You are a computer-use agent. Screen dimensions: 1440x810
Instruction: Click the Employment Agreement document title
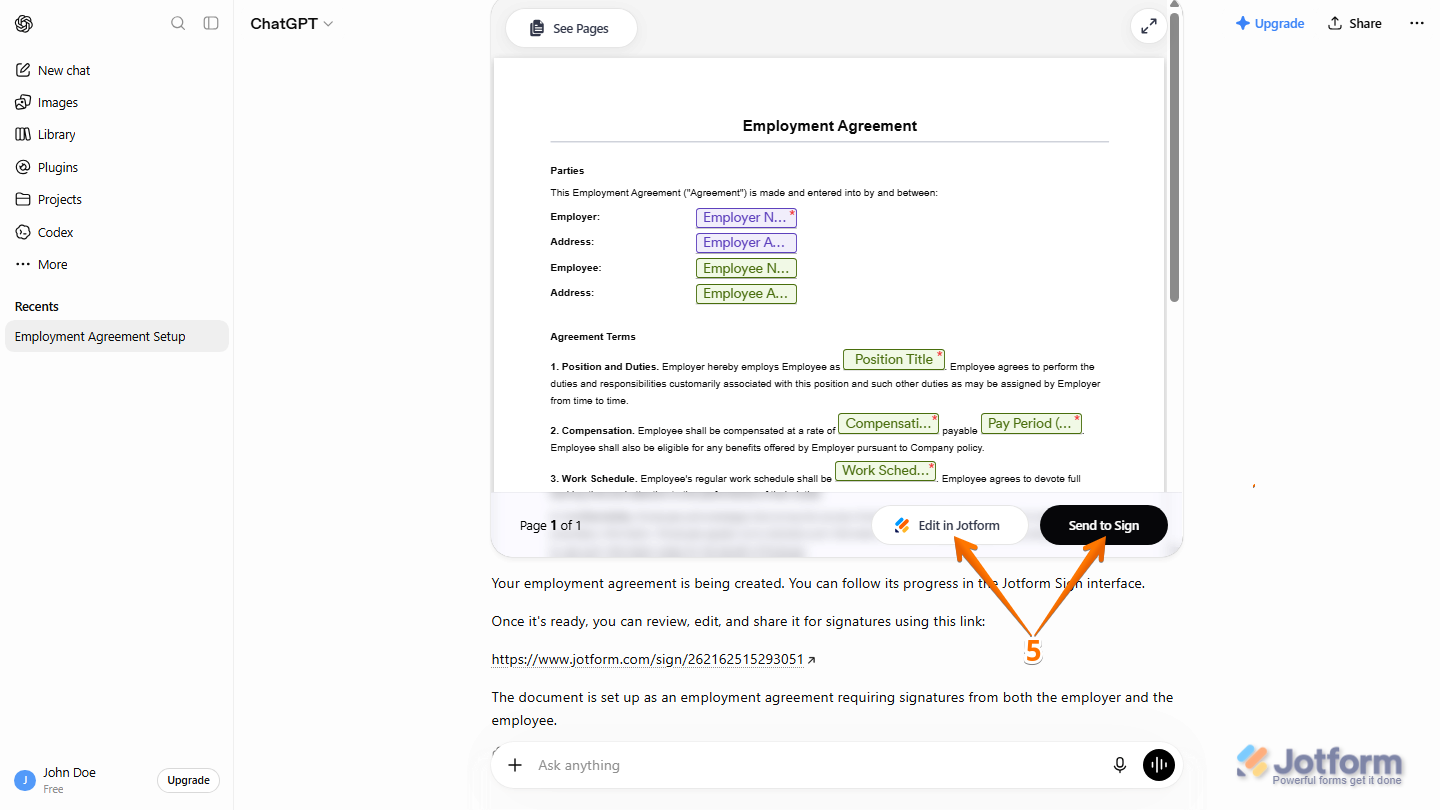[830, 126]
